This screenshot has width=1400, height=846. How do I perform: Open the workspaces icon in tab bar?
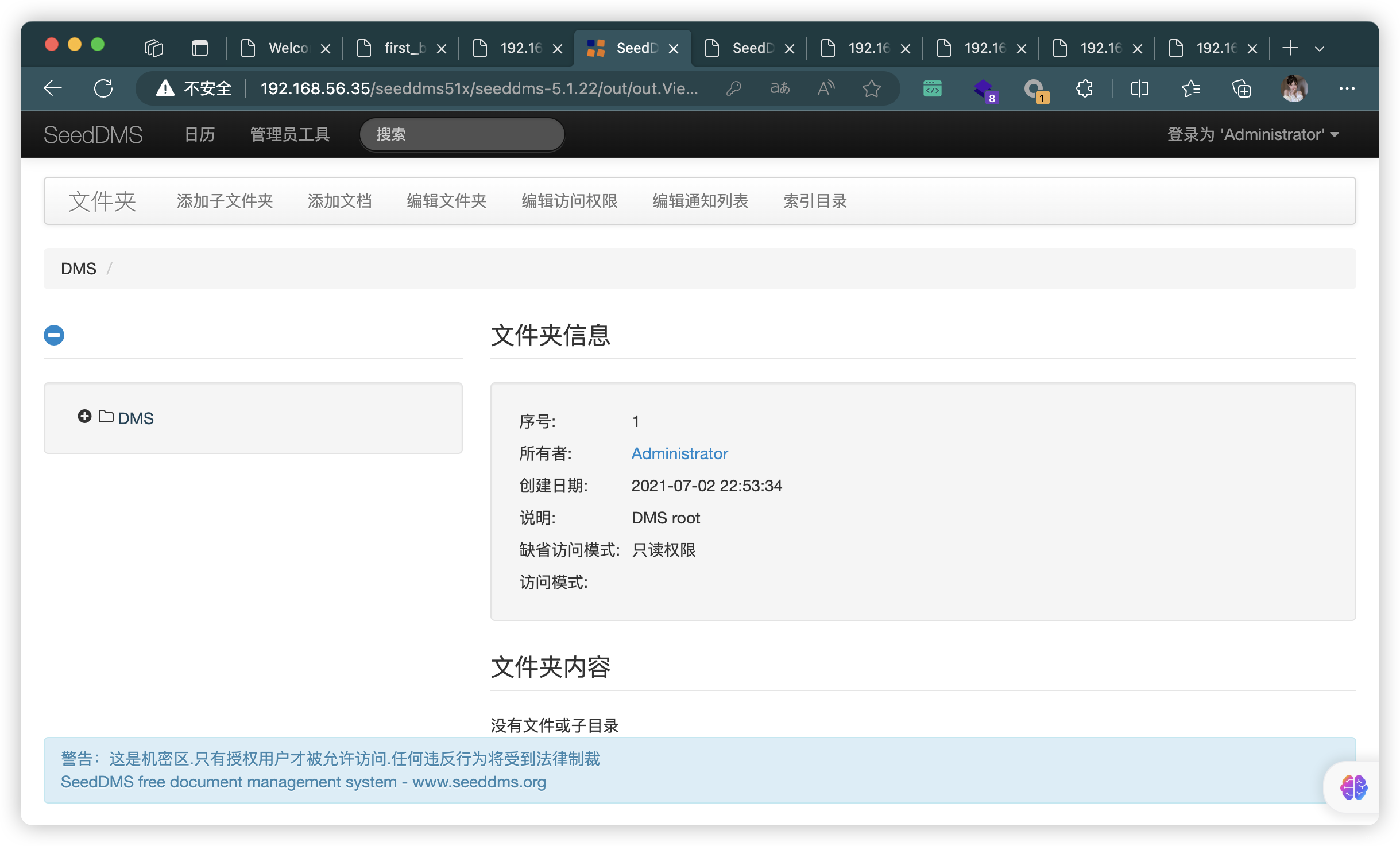pyautogui.click(x=154, y=48)
